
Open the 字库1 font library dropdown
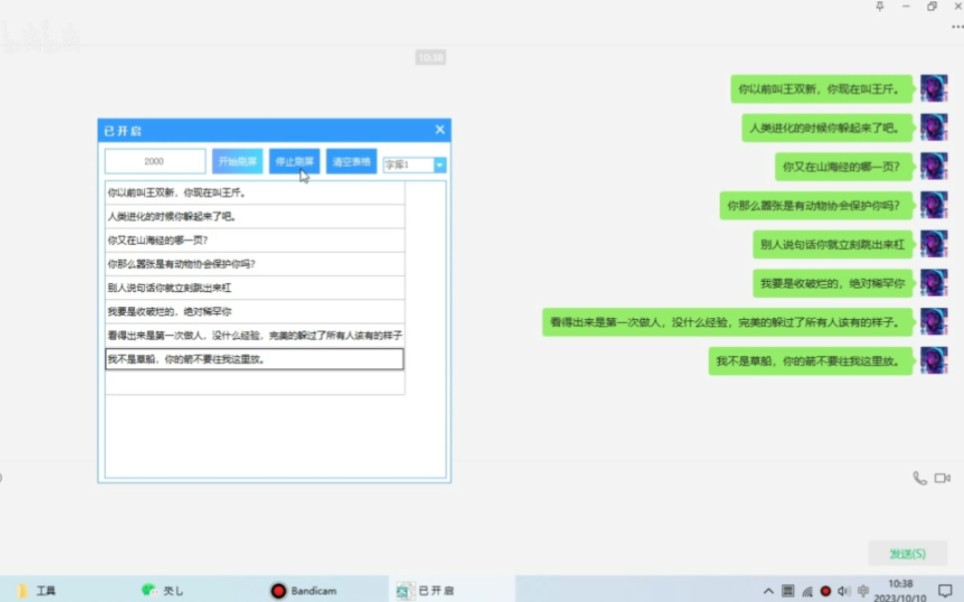(x=408, y=163)
